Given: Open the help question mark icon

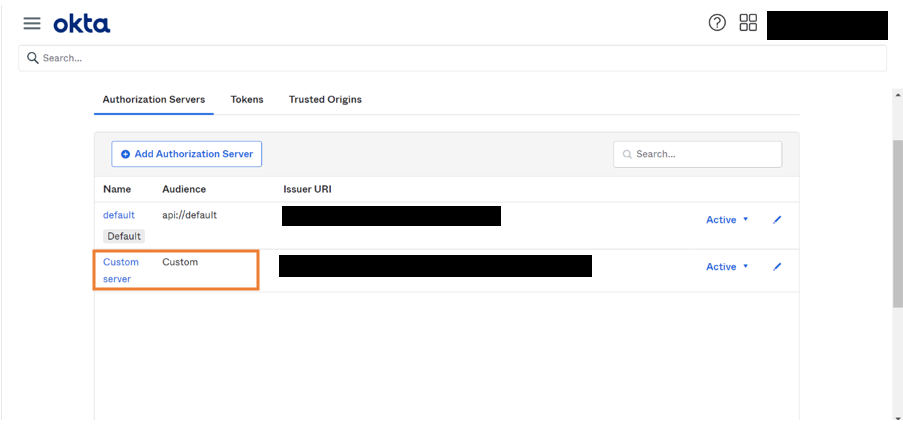Looking at the screenshot, I should click(x=717, y=23).
